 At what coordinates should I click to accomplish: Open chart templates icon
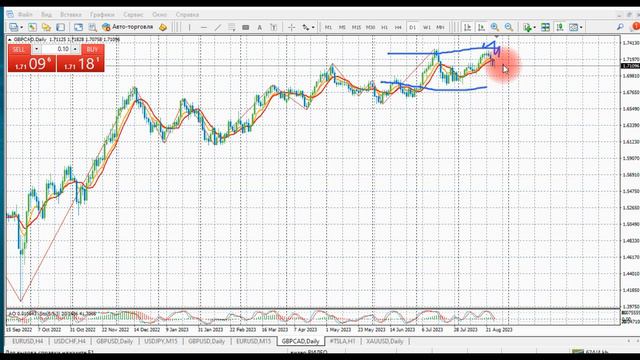tap(573, 27)
